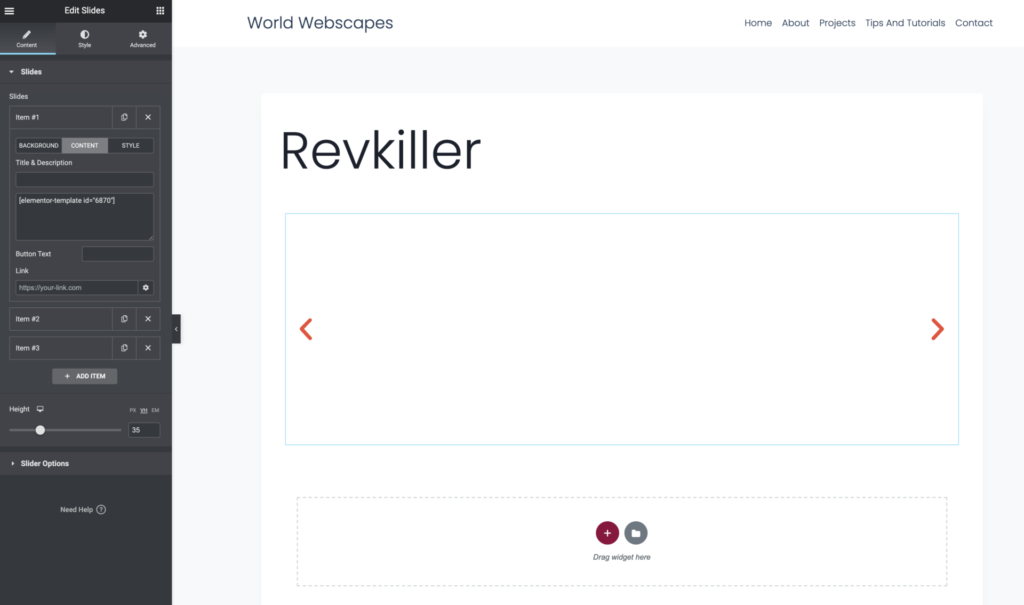Open Tips And Tutorials nav link
The image size is (1024, 605).
pos(905,23)
